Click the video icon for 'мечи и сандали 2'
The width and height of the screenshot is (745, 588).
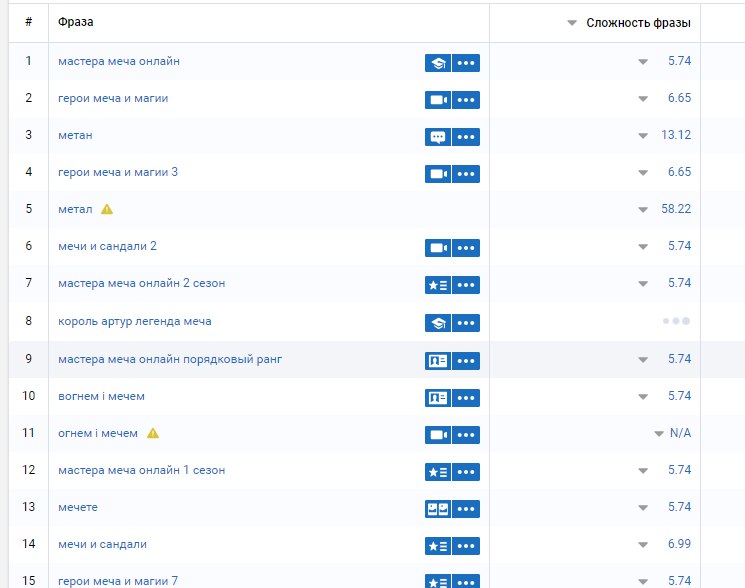coord(438,248)
